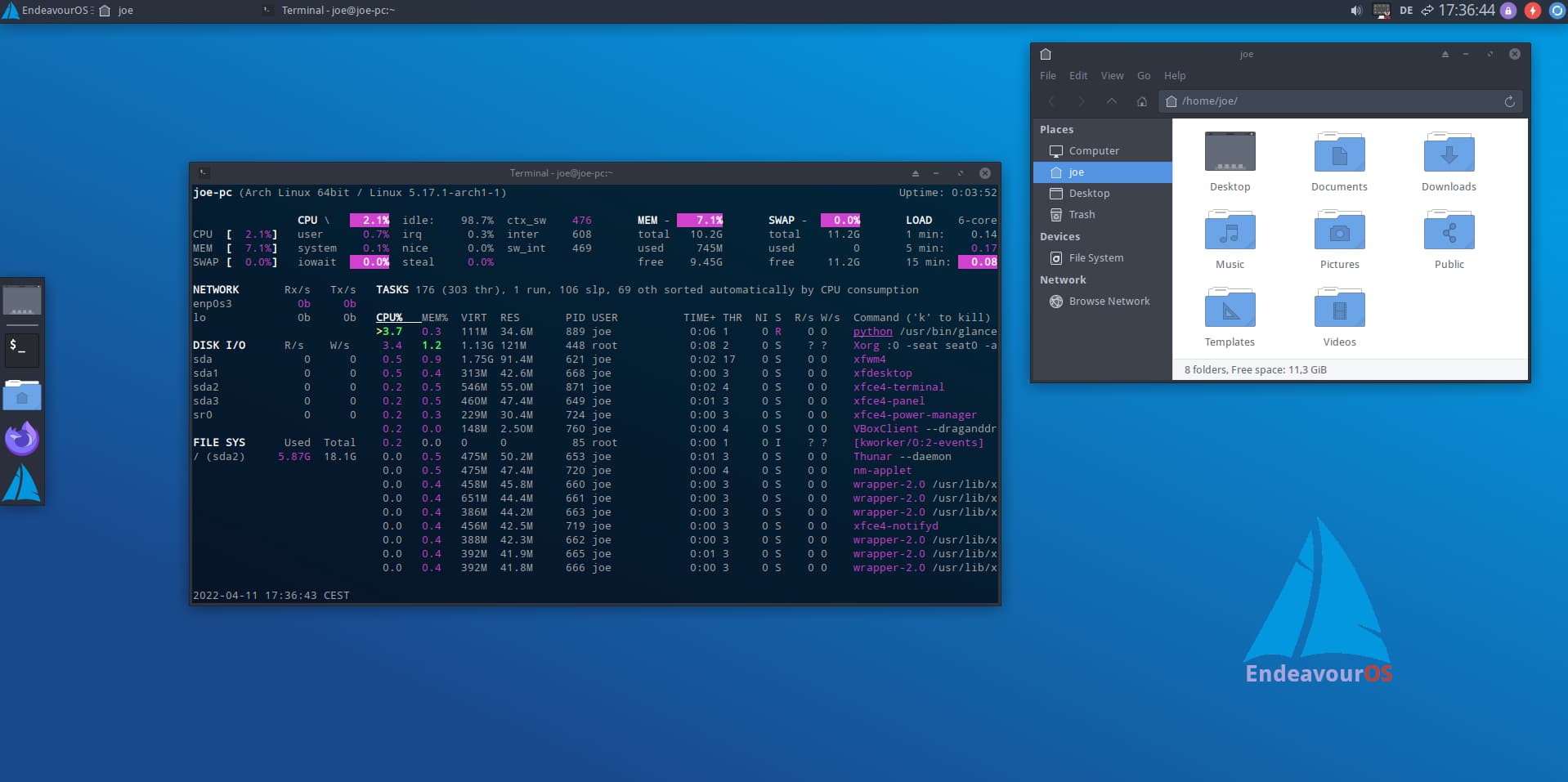Open file manager folder icon in dock

click(x=22, y=395)
